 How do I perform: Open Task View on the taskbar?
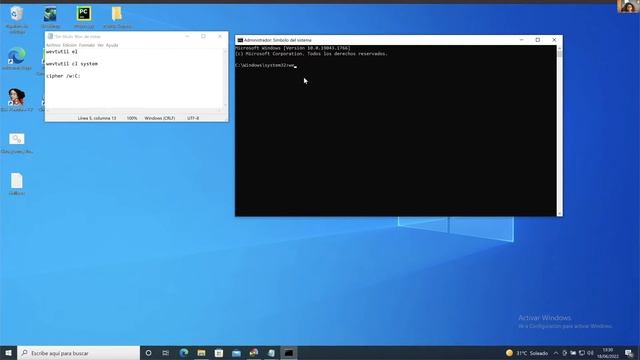coord(166,353)
